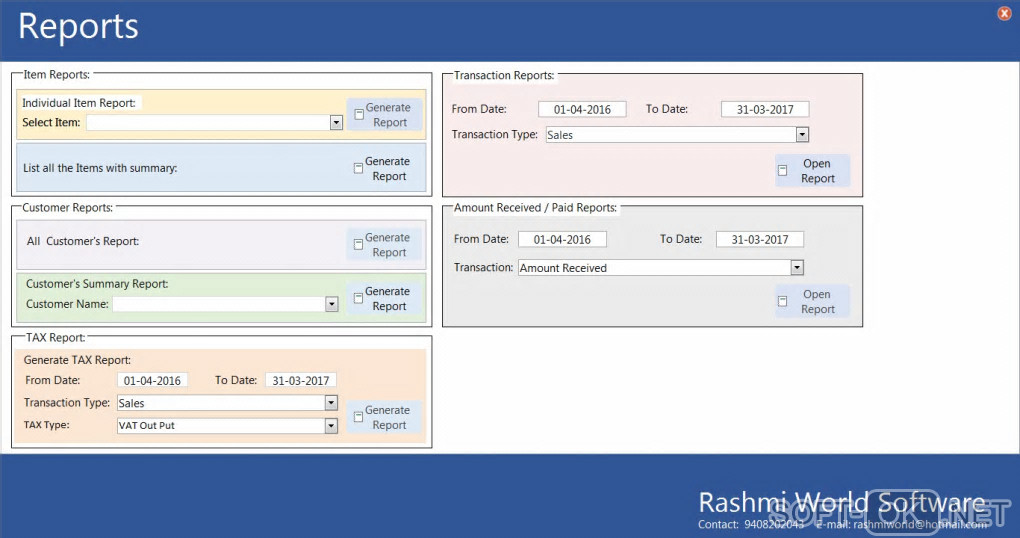The height and width of the screenshot is (538, 1020).
Task: Click report icon on All Customer's button
Action: (358, 245)
